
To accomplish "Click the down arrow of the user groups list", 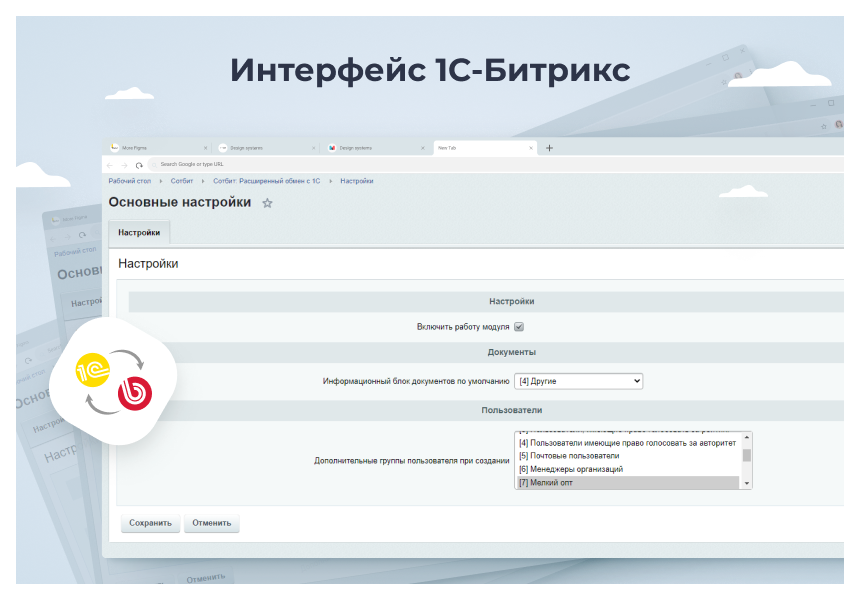I will pos(746,483).
